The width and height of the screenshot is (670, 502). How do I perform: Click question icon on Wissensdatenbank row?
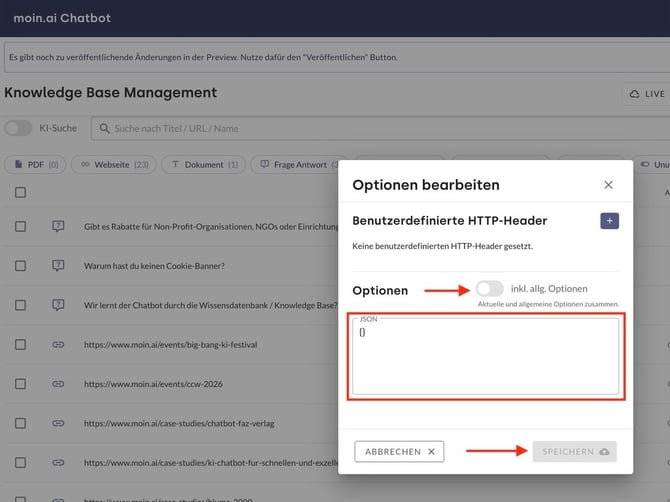pyautogui.click(x=58, y=305)
